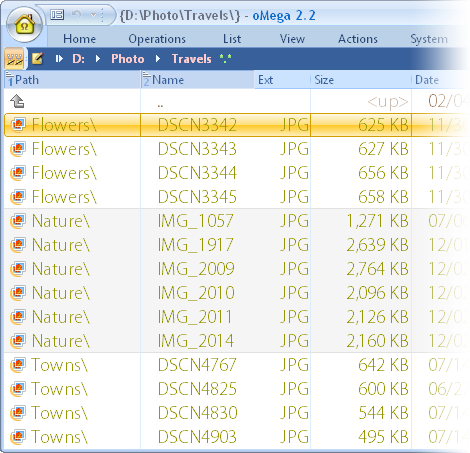Toggle the flat view branch icon

click(x=14, y=59)
